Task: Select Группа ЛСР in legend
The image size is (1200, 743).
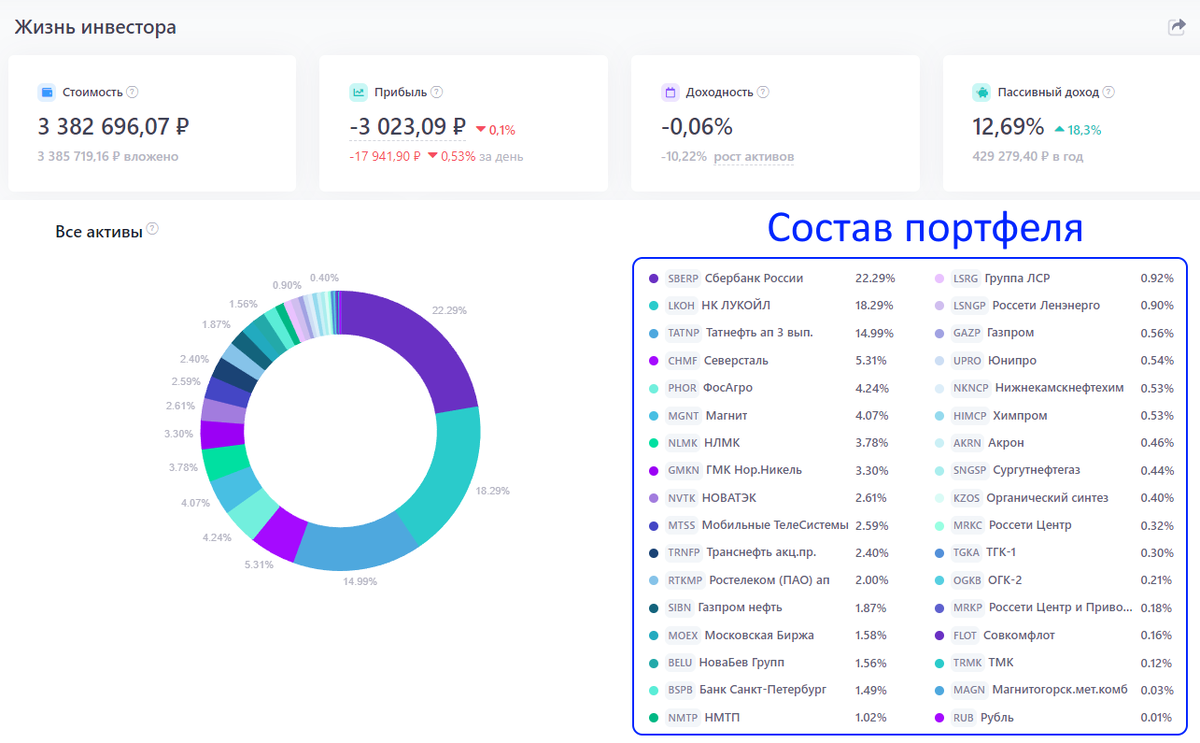Action: click(1017, 279)
